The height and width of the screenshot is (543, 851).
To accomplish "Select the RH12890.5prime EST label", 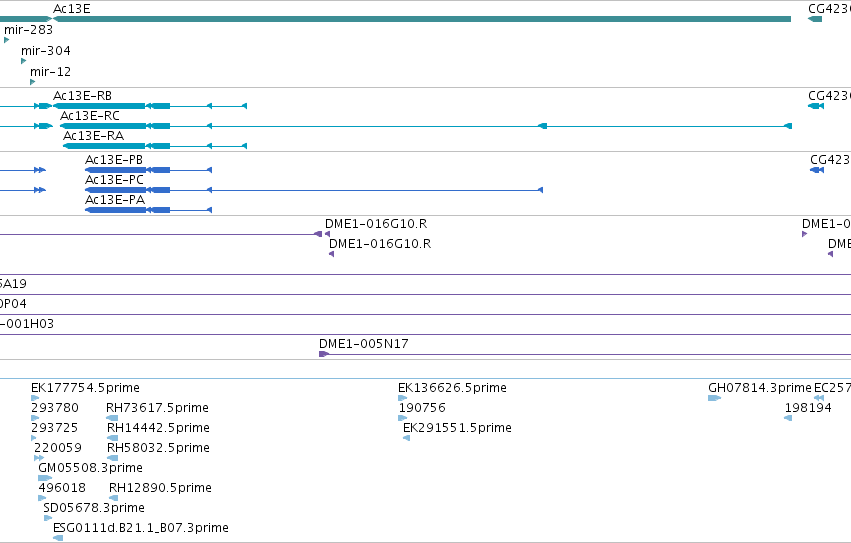I will [160, 488].
